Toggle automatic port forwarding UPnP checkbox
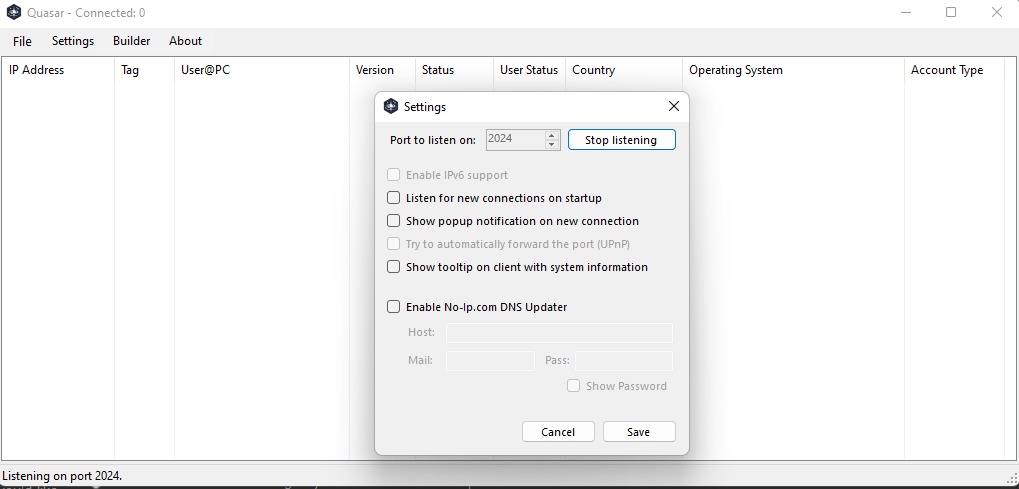Image resolution: width=1019 pixels, height=489 pixels. [x=393, y=244]
